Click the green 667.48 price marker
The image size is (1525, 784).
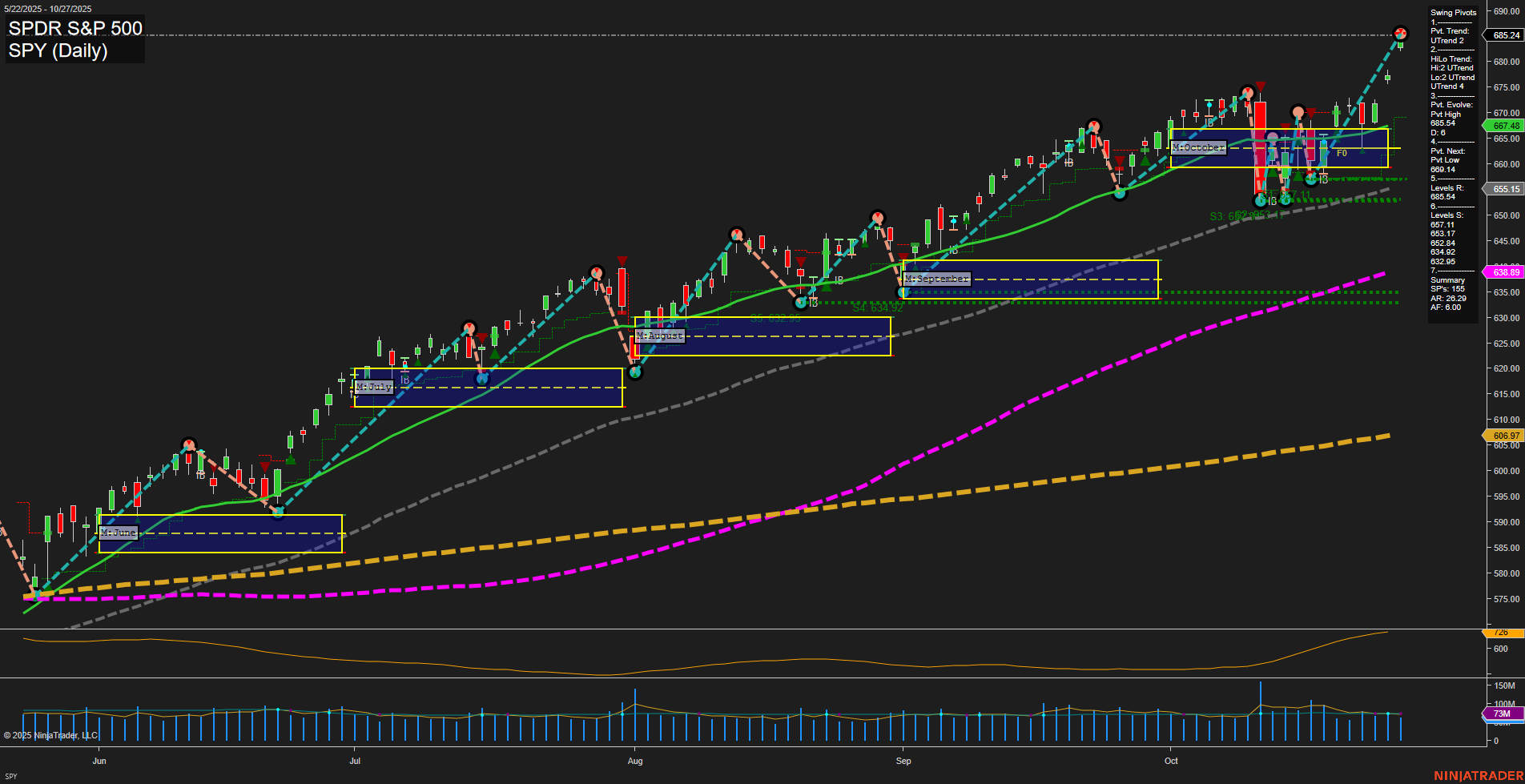(1505, 126)
